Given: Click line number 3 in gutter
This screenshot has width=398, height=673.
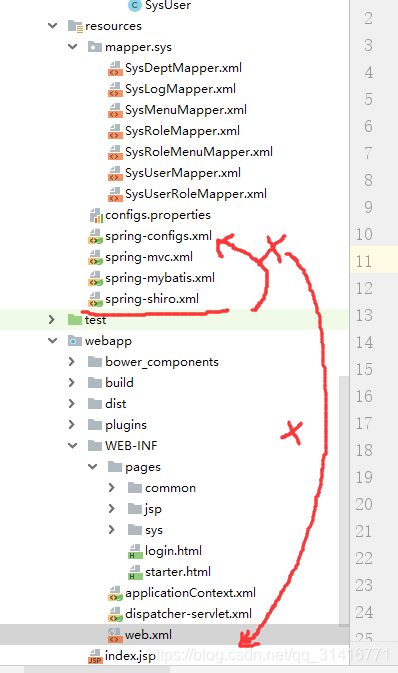Looking at the screenshot, I should click(368, 45).
